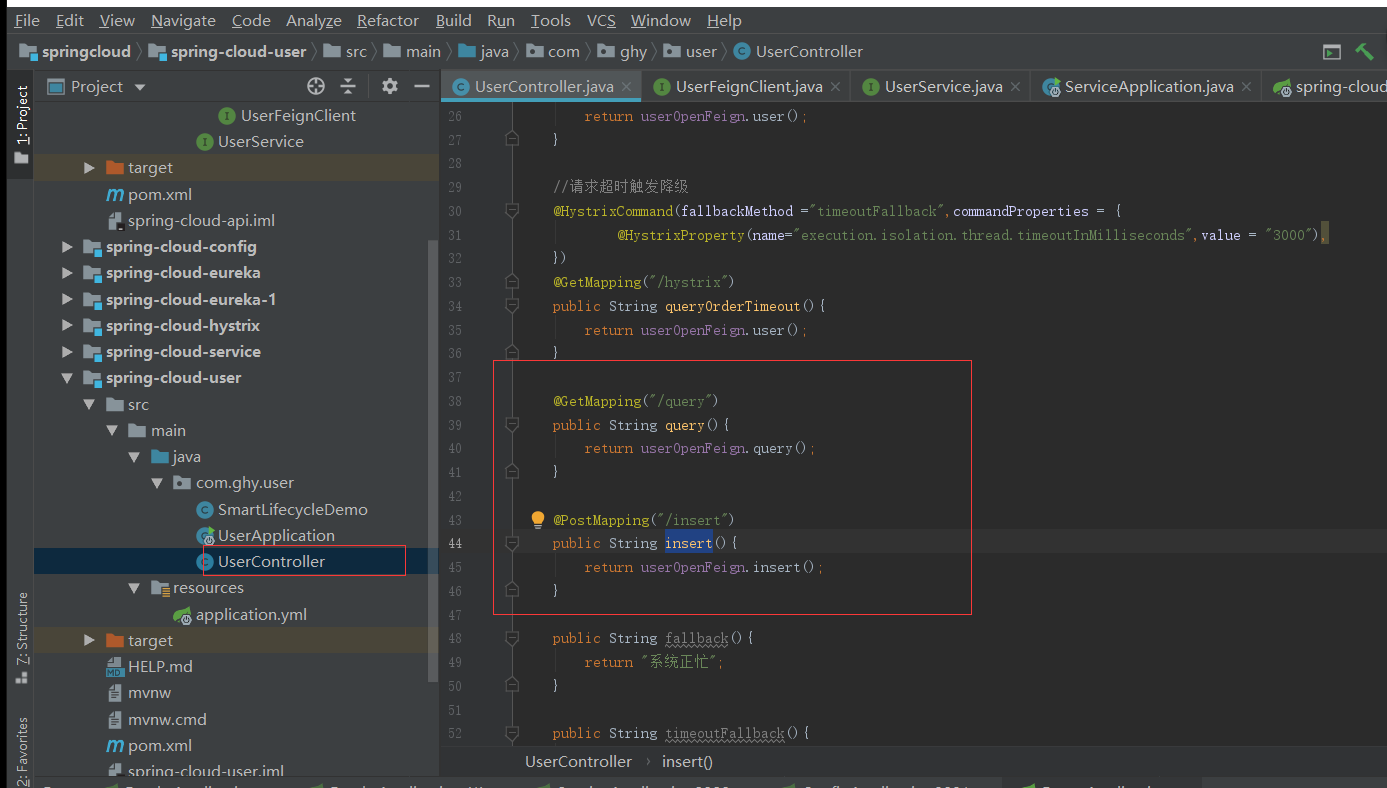Viewport: 1387px width, 788px height.
Task: Hide the Project panel with minus icon
Action: click(422, 86)
